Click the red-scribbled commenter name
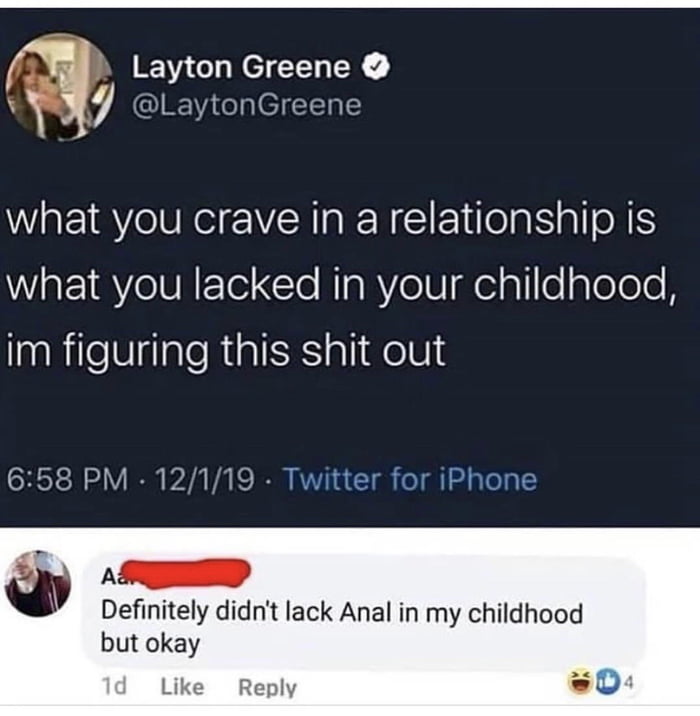This screenshot has height=716, width=700. (x=175, y=573)
